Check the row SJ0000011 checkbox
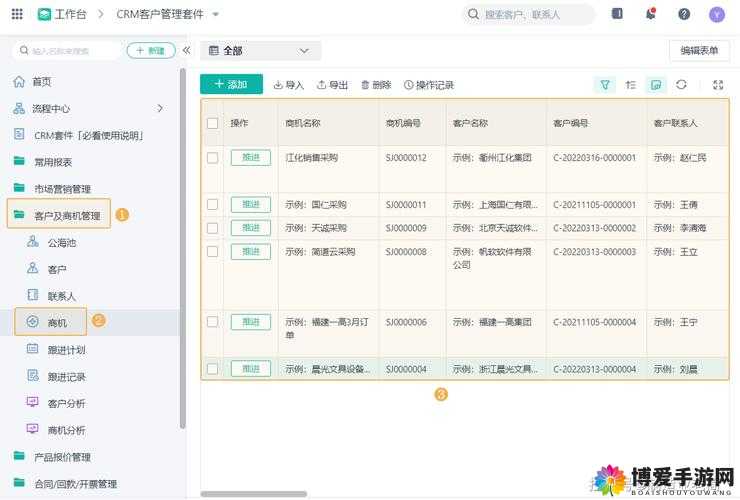 pos(212,204)
